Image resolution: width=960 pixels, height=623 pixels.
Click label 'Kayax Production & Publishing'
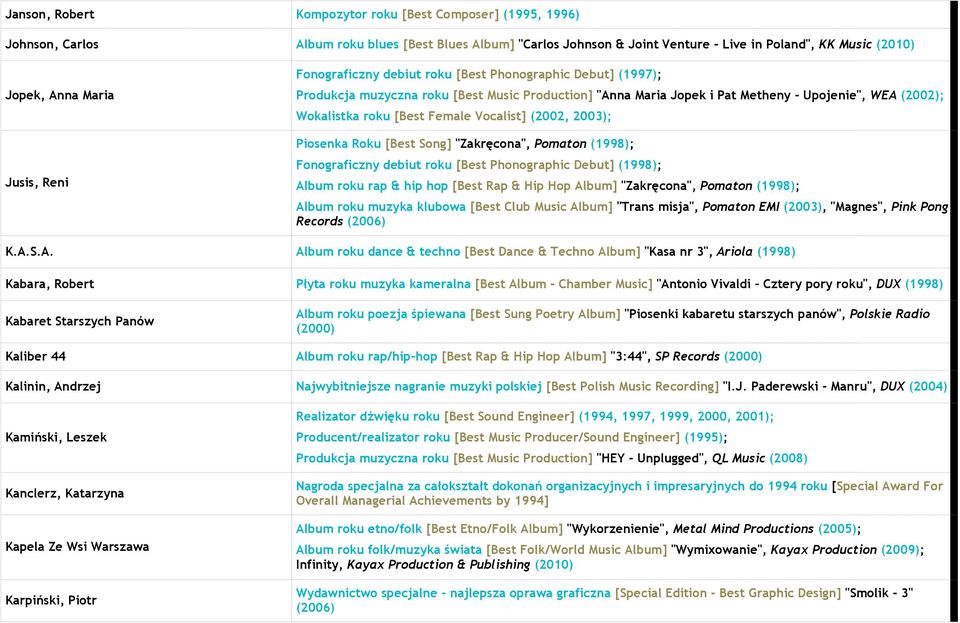438,564
